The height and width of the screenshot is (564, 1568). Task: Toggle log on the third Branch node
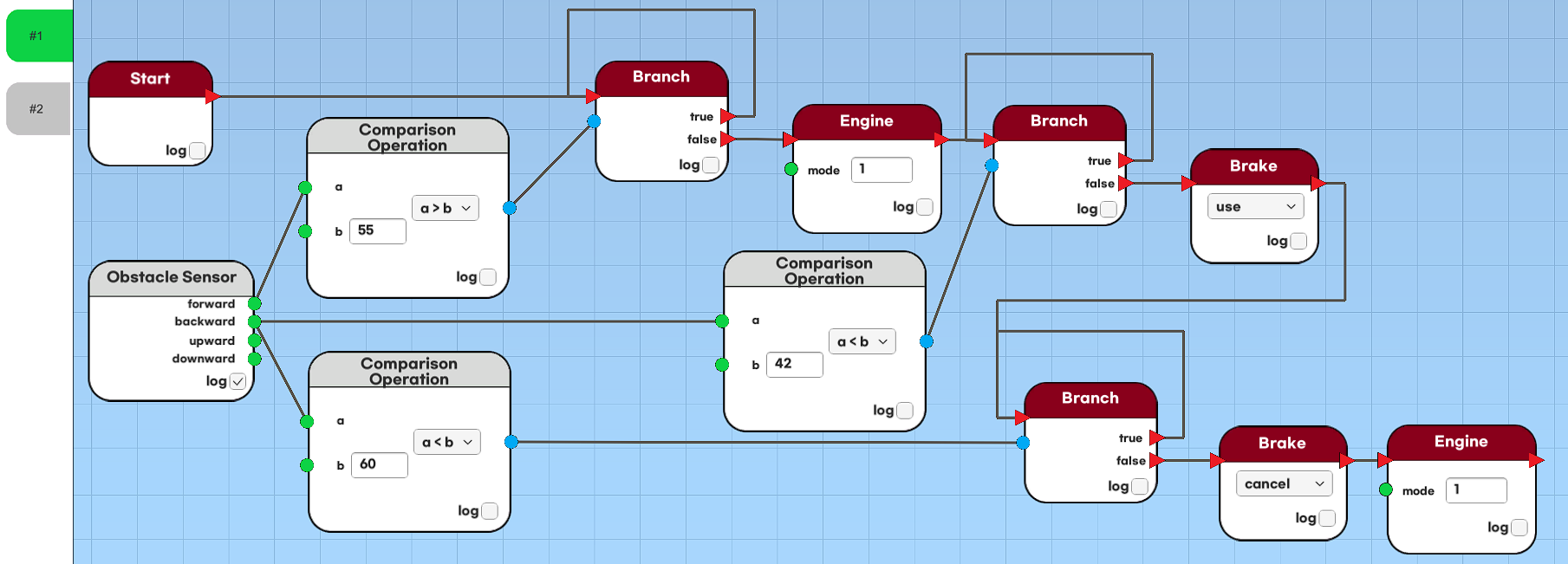pos(1140,487)
